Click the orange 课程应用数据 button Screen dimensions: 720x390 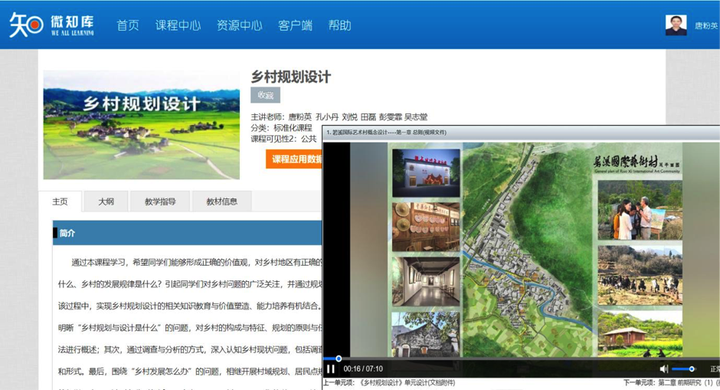[x=294, y=159]
